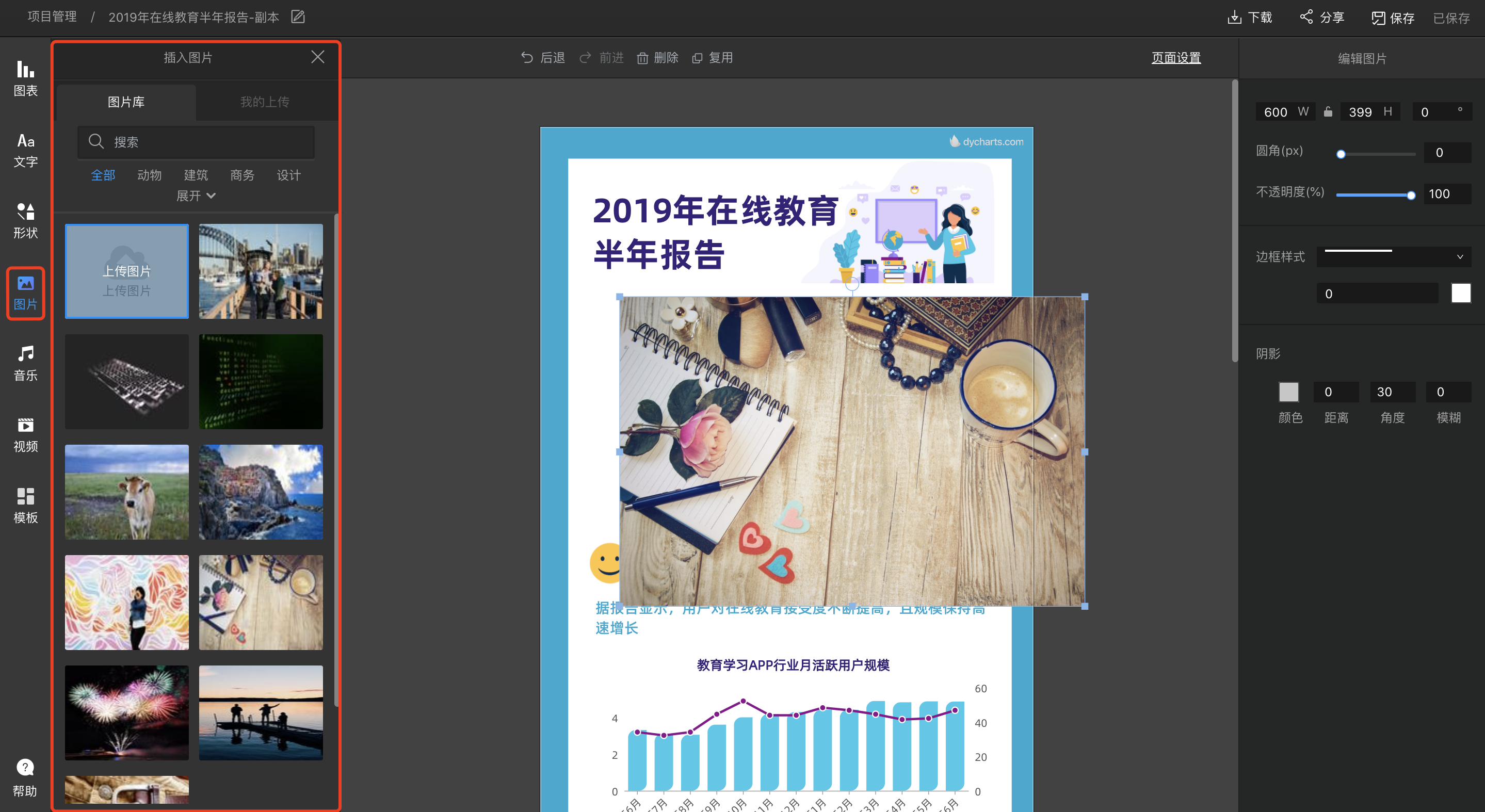Screen dimensions: 1485x812
Task: Toggle the aspect ratio lock icon
Action: [x=1328, y=111]
